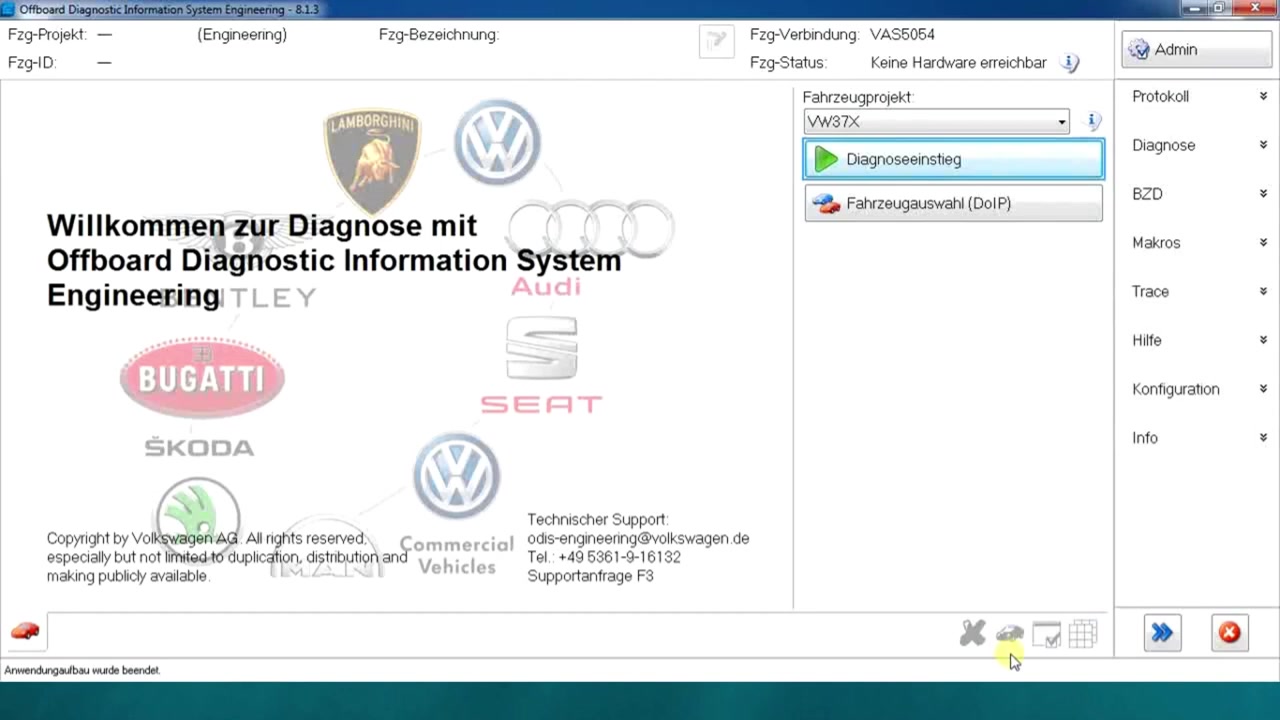Click the red X exit button

coord(1229,633)
